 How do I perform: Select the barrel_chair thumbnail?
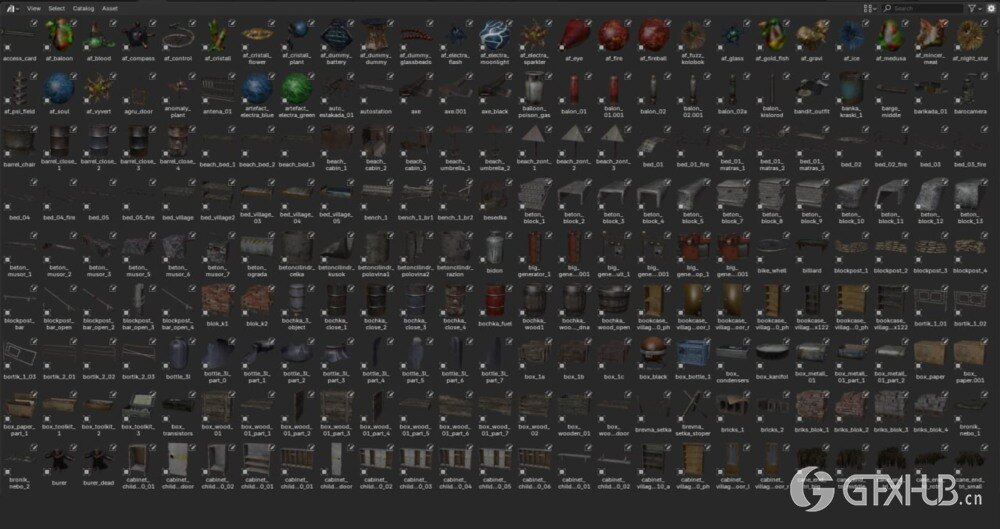(20, 141)
